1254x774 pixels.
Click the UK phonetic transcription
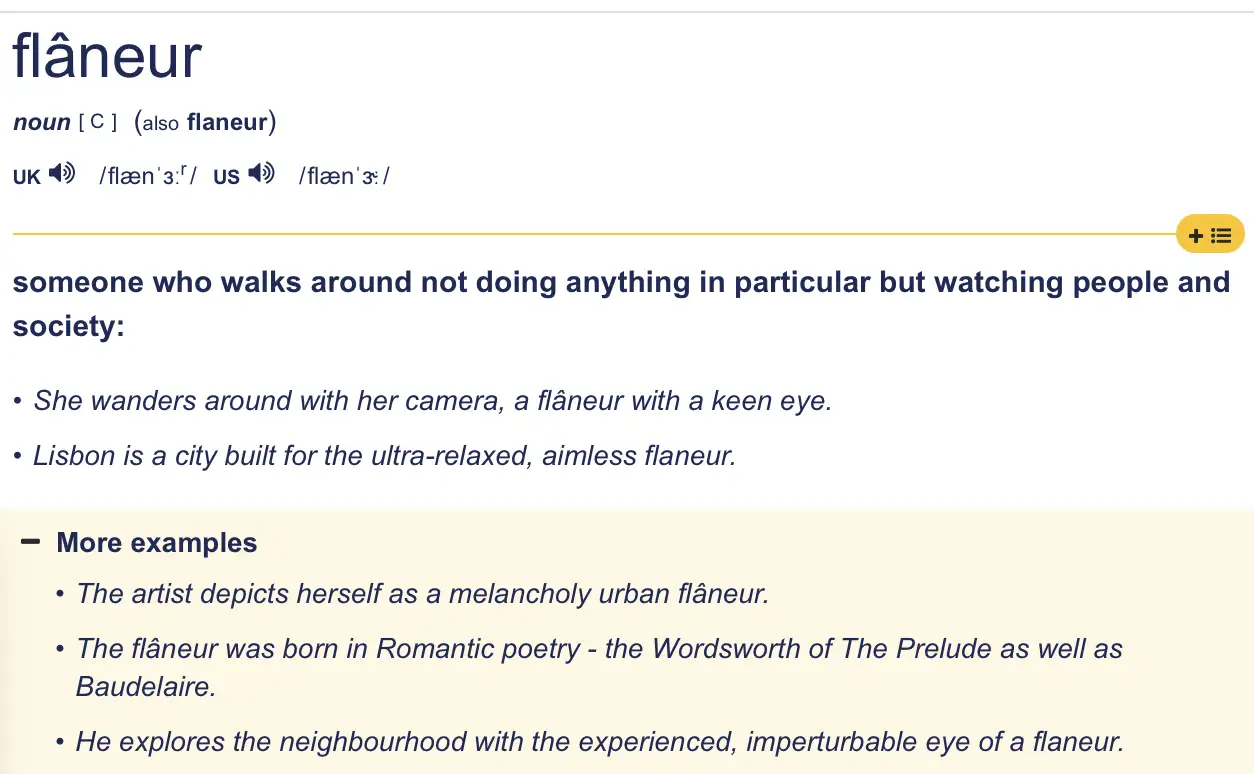click(x=148, y=176)
